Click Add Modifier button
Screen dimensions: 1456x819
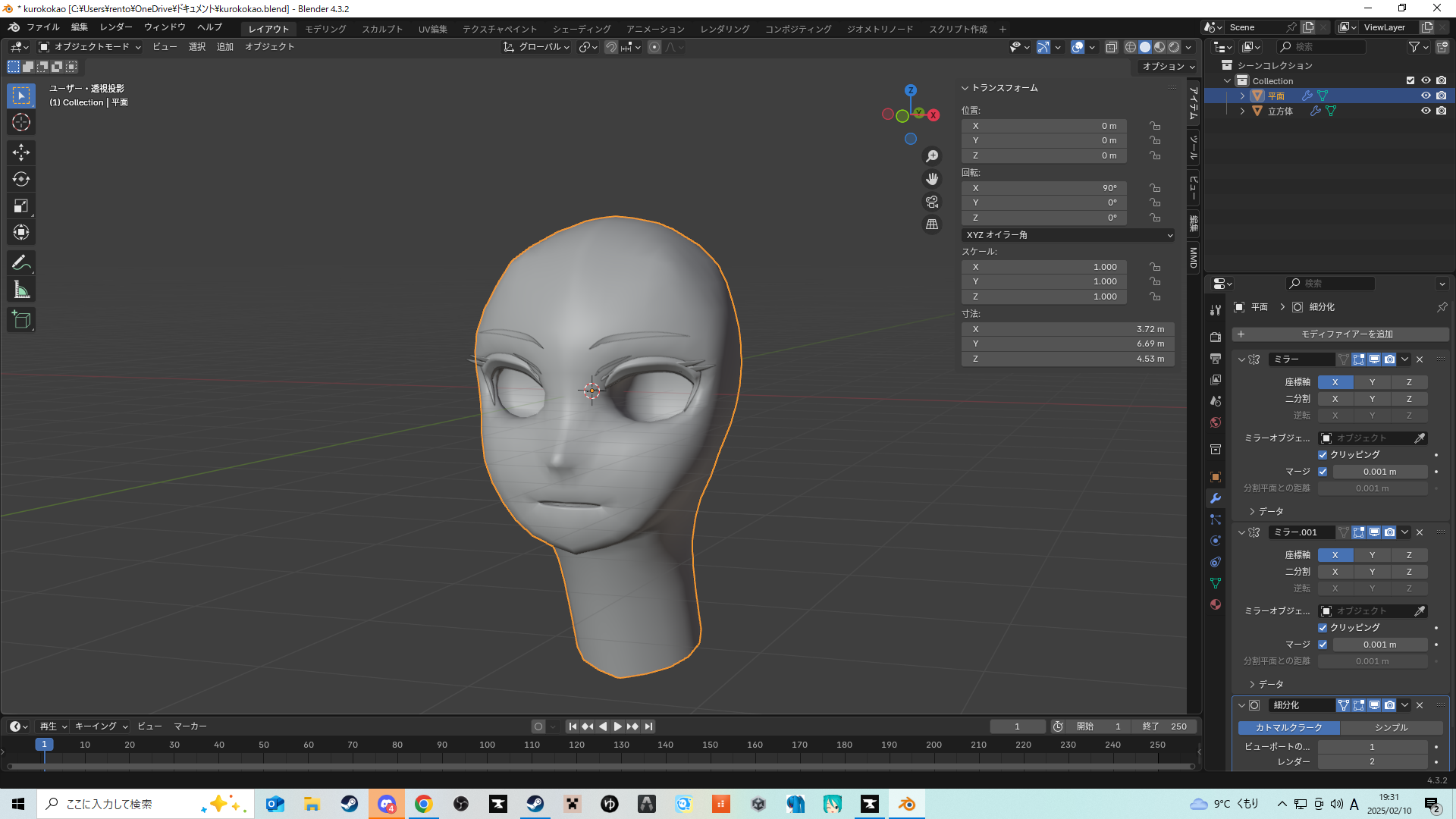[1341, 334]
